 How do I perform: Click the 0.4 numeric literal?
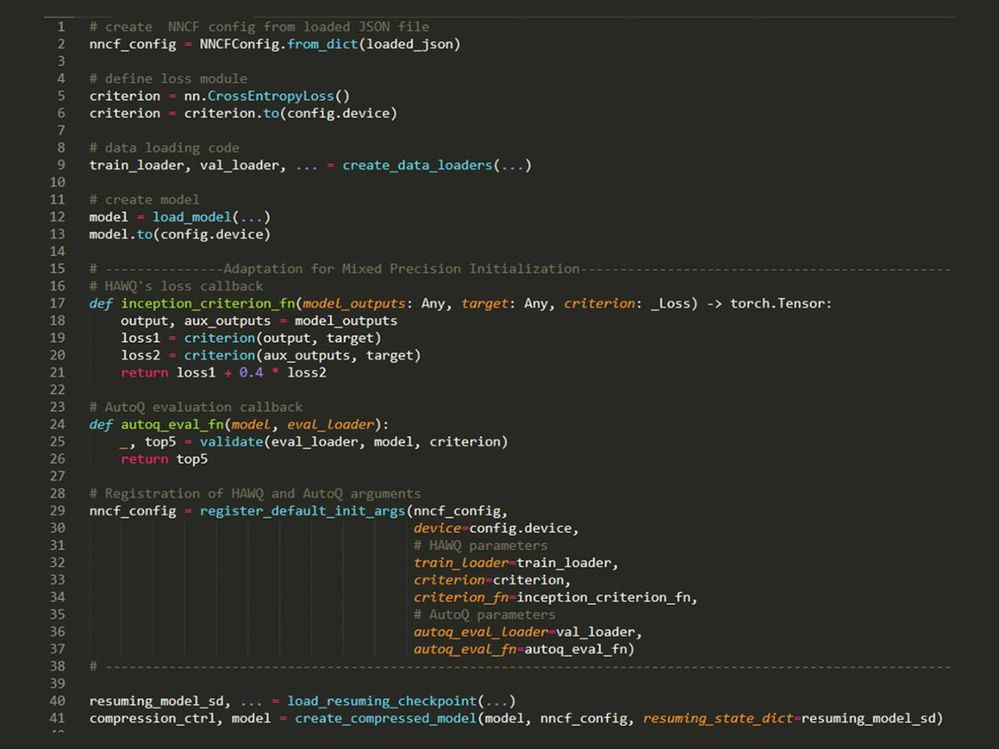[250, 373]
